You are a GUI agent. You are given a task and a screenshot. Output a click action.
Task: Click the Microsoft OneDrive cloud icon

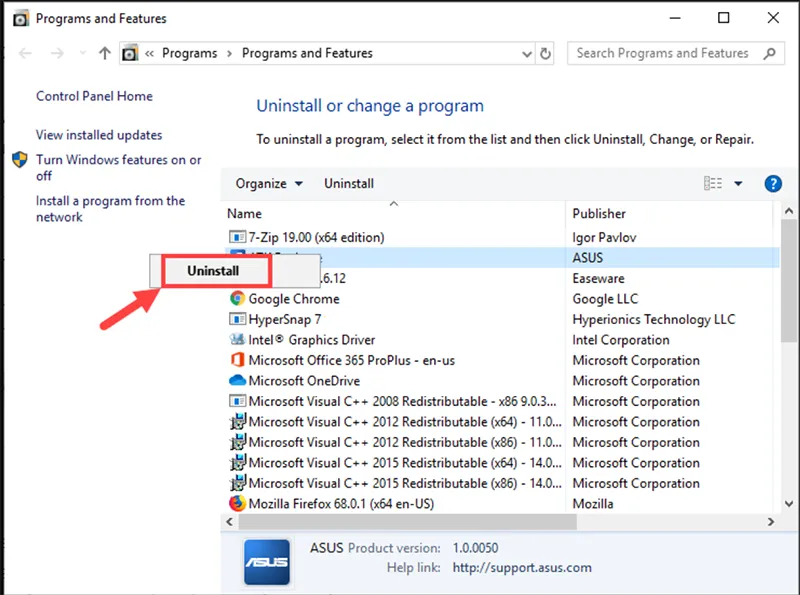pos(238,381)
